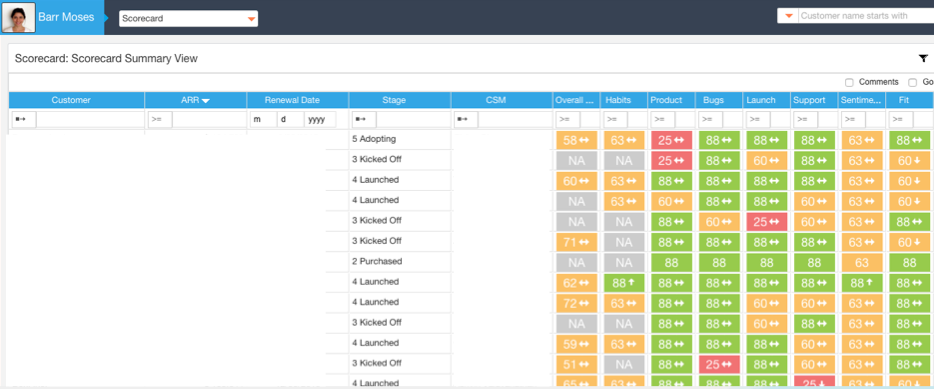The width and height of the screenshot is (934, 389).
Task: Click the orange arrow beside customer search
Action: tap(789, 16)
